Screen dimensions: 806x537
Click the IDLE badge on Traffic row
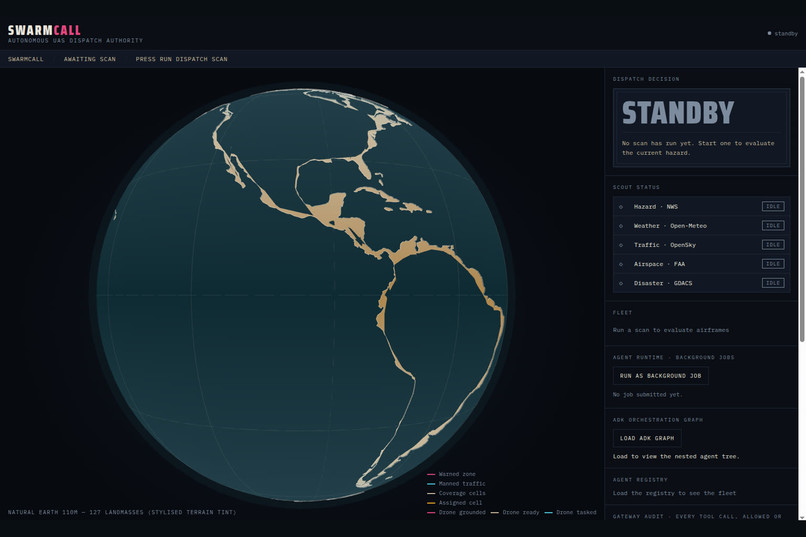tap(773, 245)
